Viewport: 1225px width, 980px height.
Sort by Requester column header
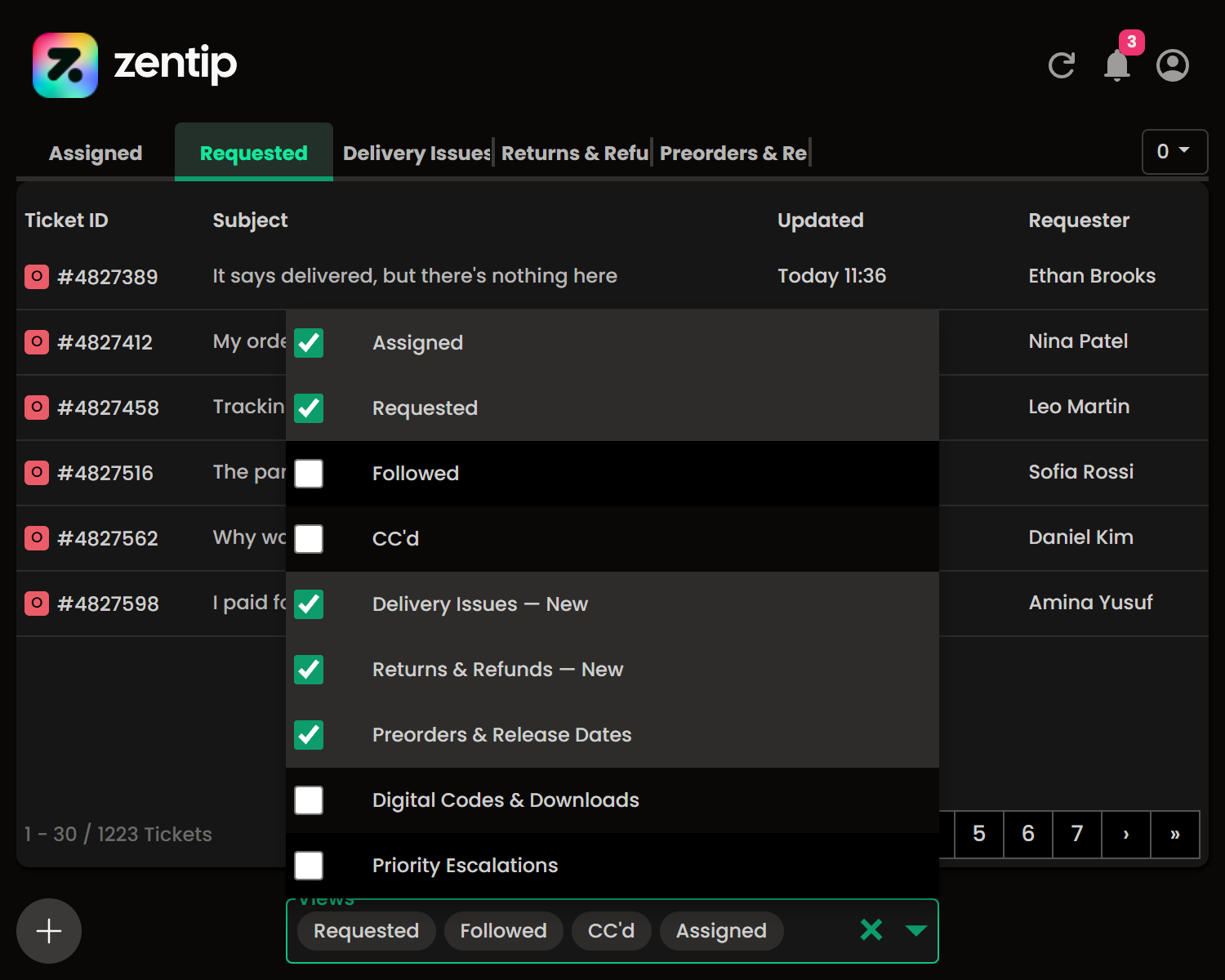[x=1079, y=220]
